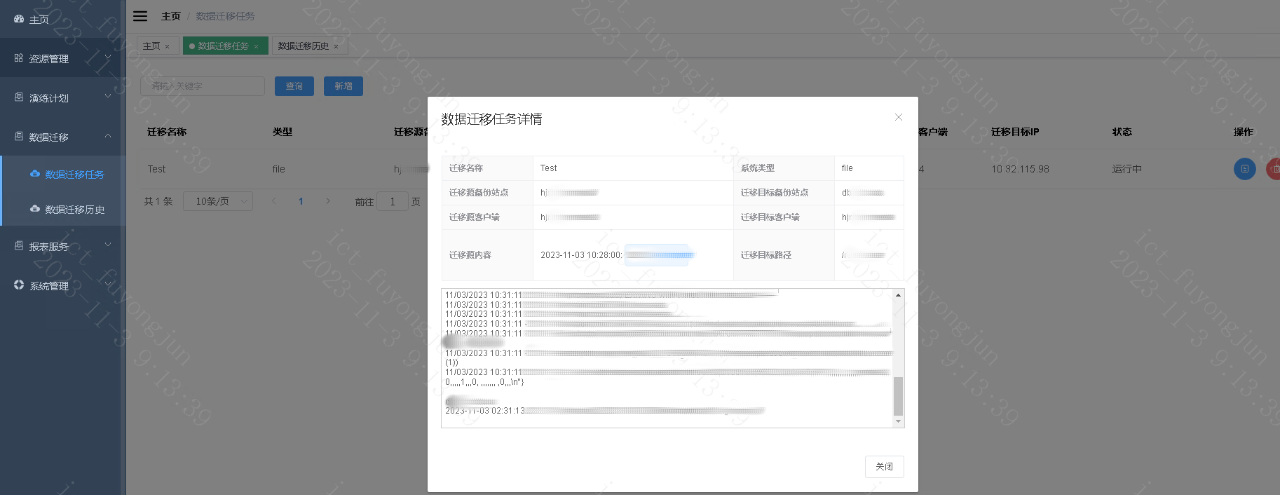Click the cloud icon beside 数据迁移任务
The image size is (1280, 495).
(x=36, y=174)
